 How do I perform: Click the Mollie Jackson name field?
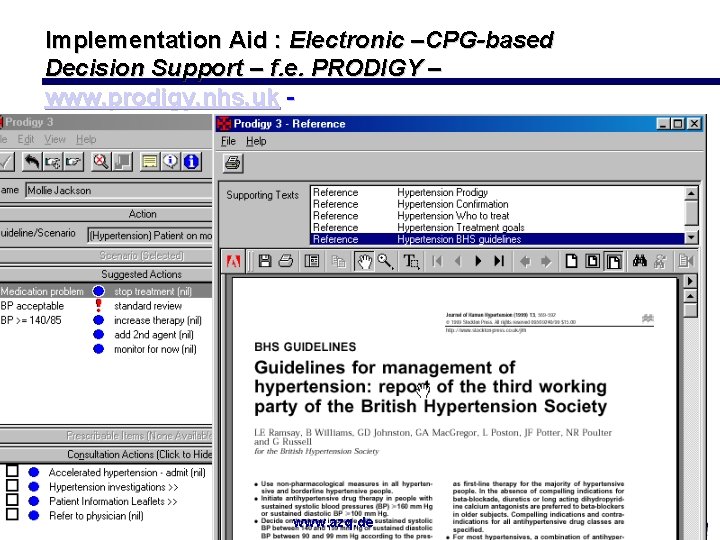pos(118,190)
